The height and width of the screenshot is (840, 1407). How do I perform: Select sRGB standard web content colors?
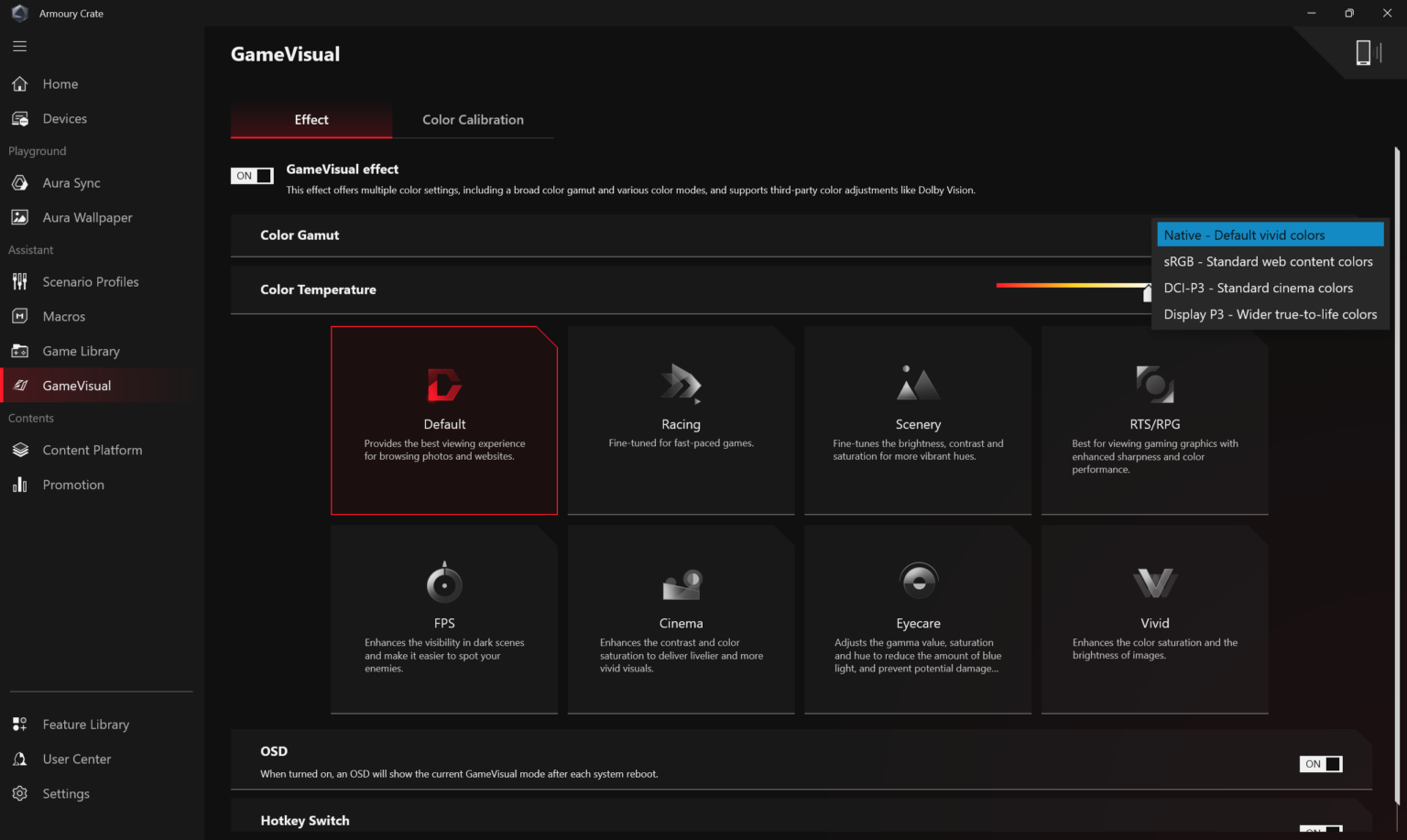[1268, 261]
